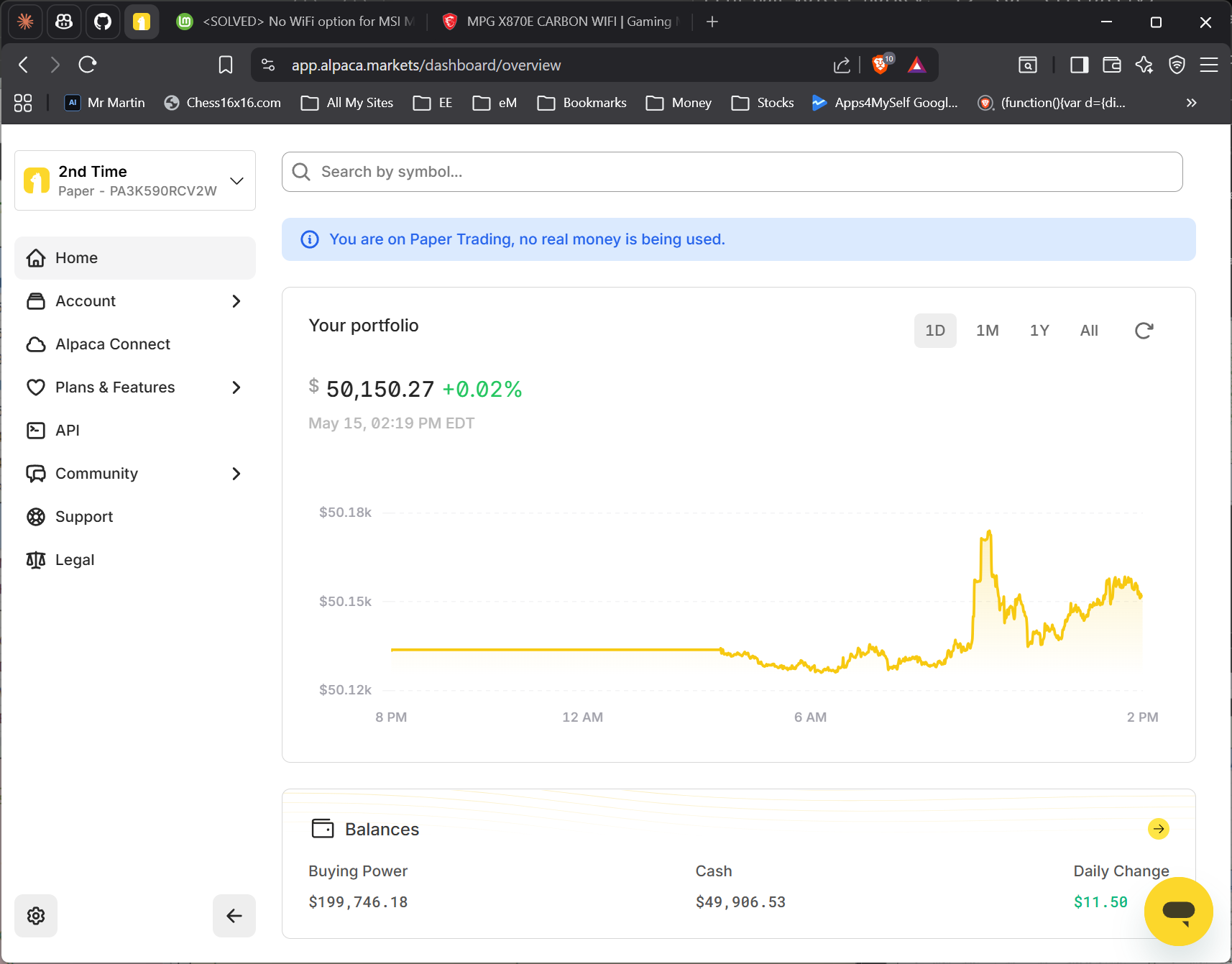Image resolution: width=1232 pixels, height=964 pixels.
Task: Open the Bookmarks folder
Action: tap(582, 103)
